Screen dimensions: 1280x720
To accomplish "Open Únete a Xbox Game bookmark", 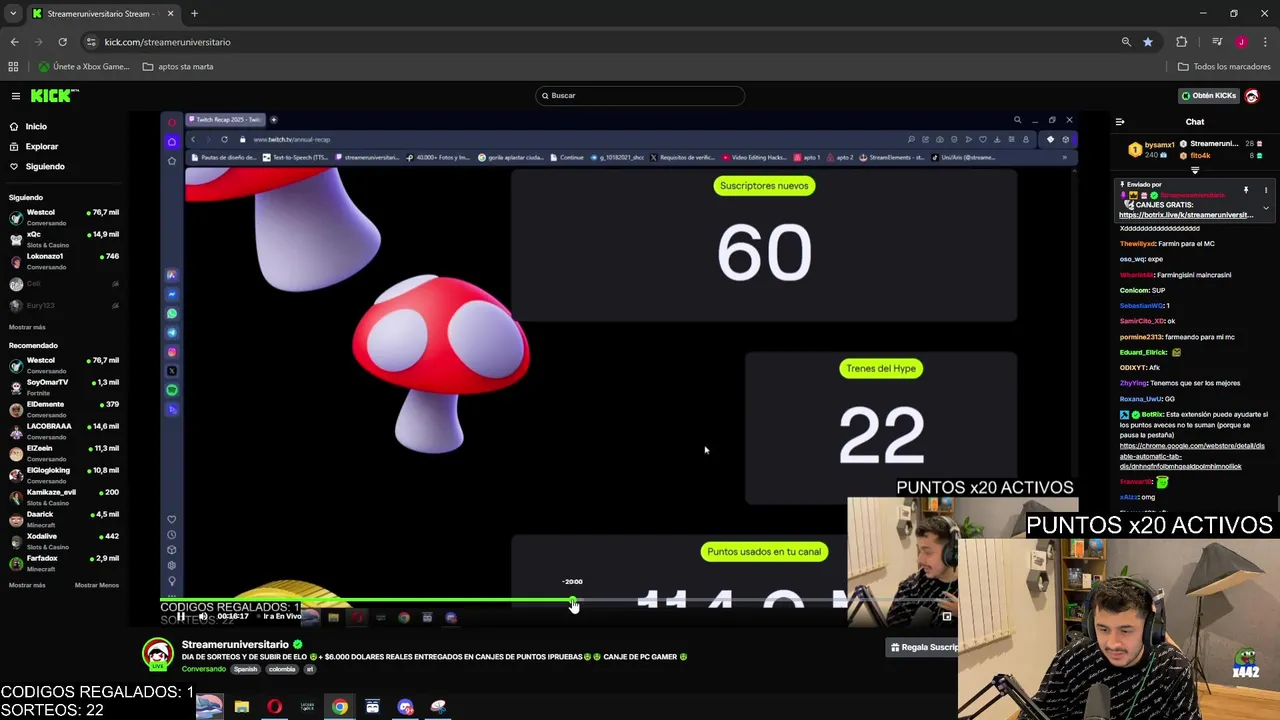I will coord(84,67).
